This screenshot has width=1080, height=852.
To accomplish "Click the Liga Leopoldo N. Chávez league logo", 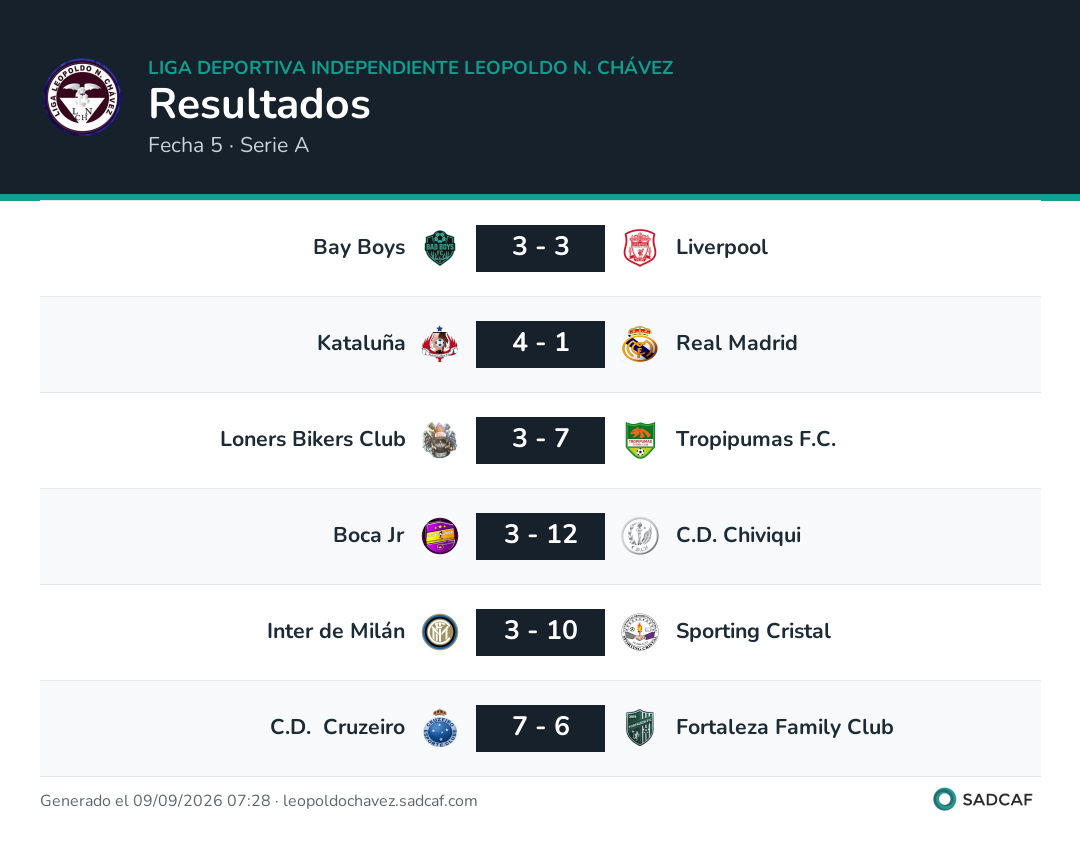I will [83, 97].
